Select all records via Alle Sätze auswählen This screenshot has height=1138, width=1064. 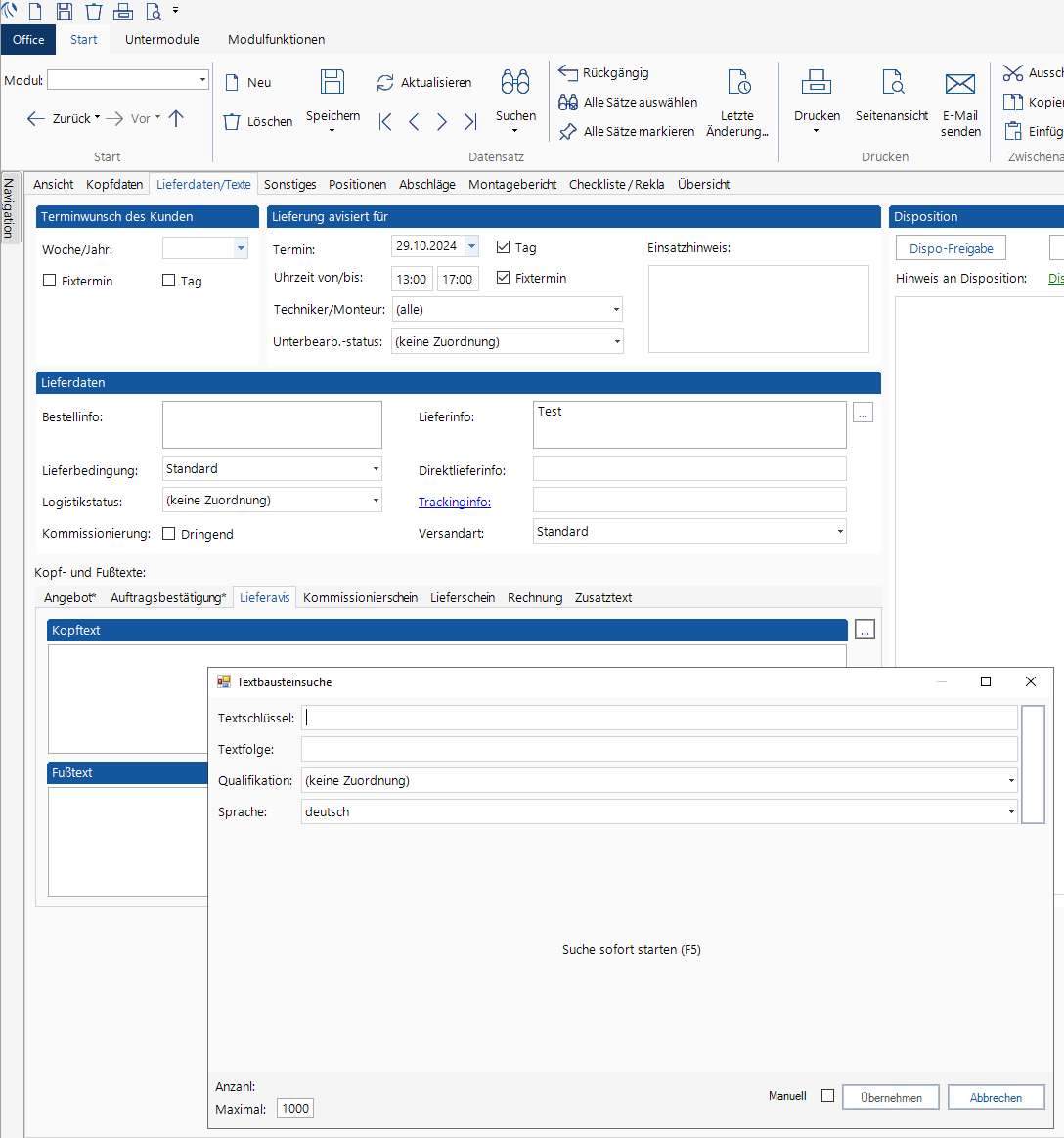(x=628, y=103)
